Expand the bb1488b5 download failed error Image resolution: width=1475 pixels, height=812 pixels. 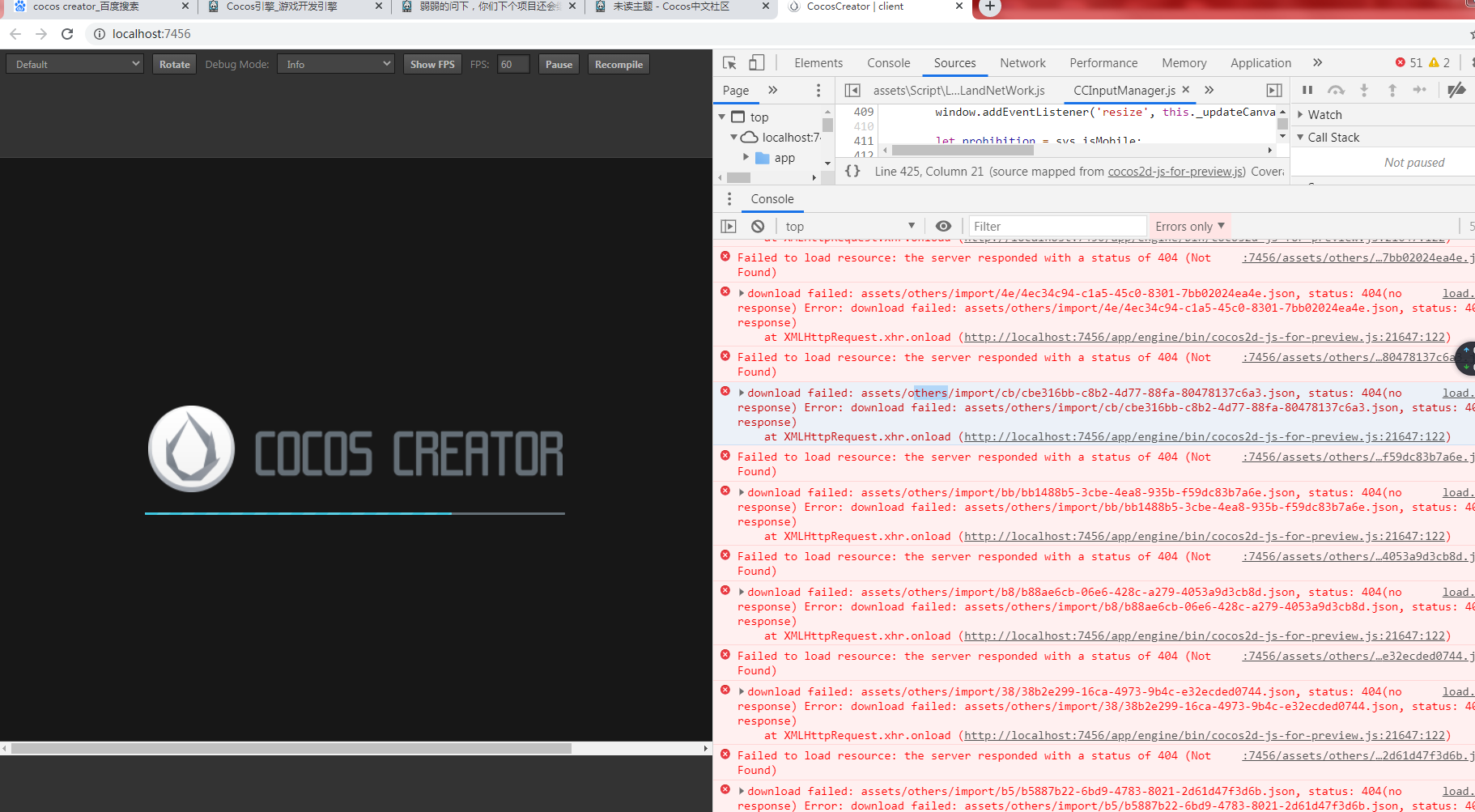coord(741,493)
